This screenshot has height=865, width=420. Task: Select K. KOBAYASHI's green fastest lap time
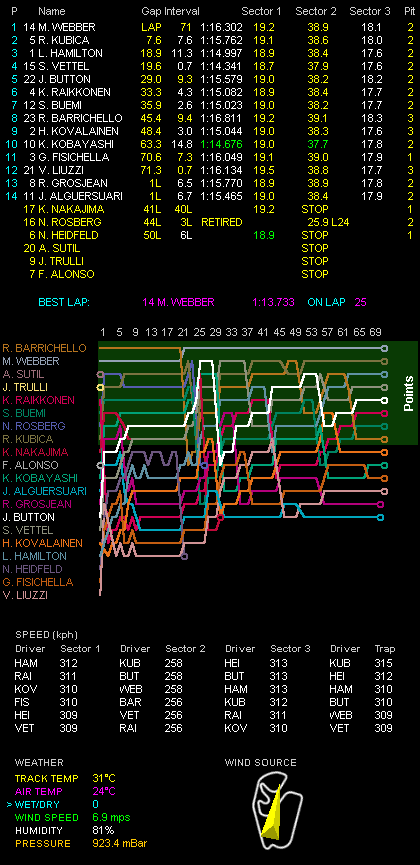(221, 144)
